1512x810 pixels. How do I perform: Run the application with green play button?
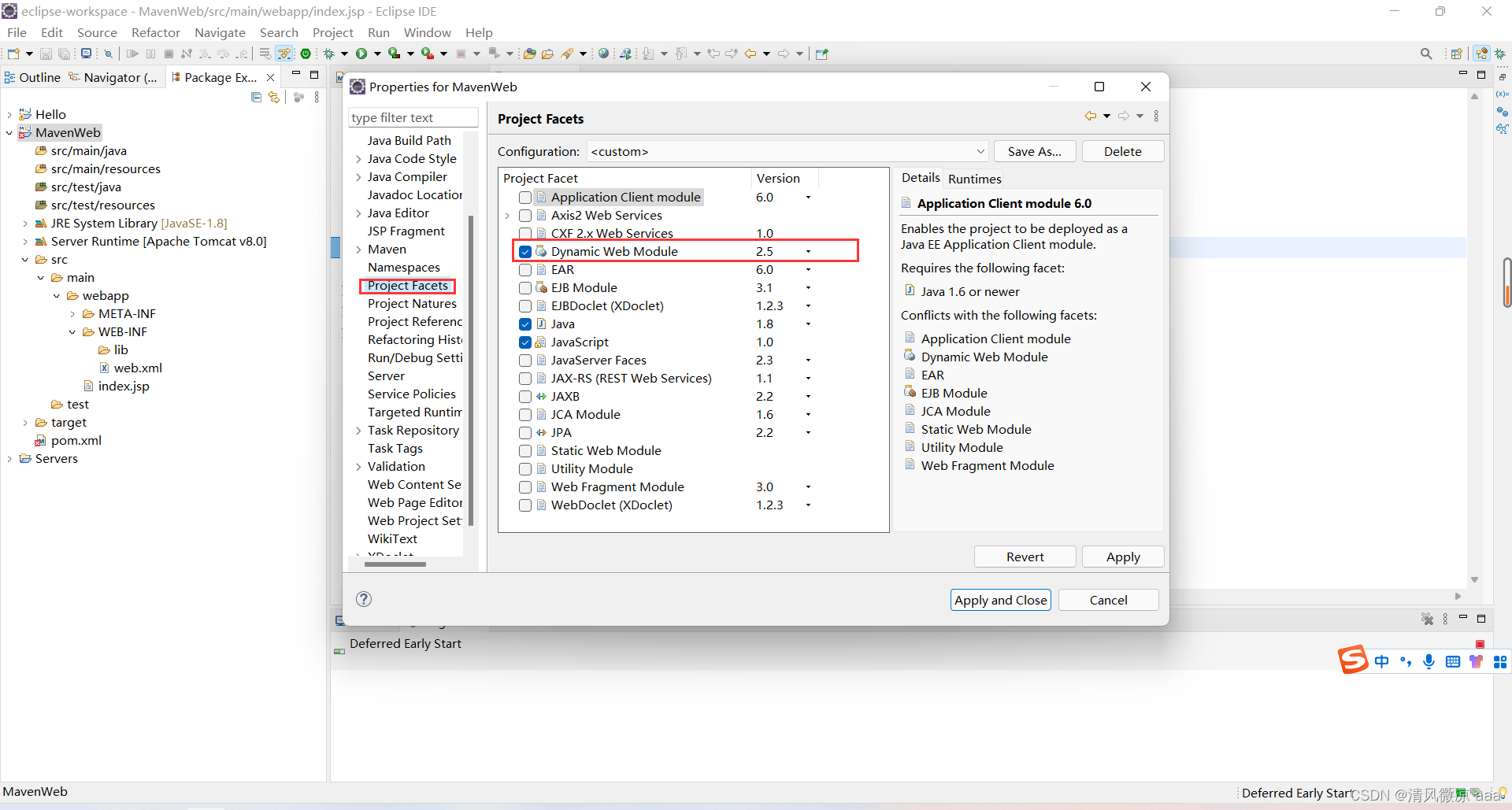tap(361, 54)
